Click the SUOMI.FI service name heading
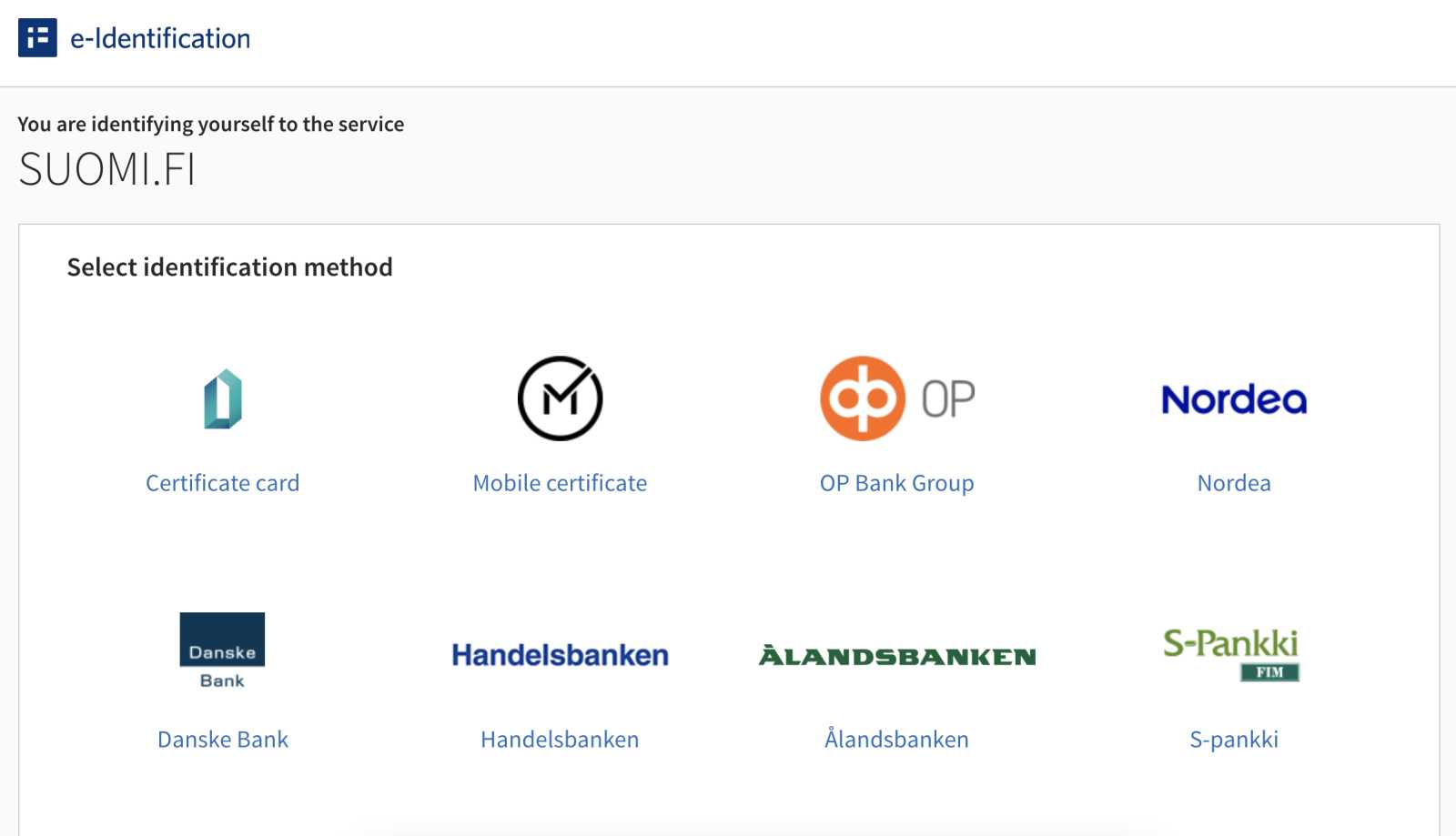 point(107,169)
